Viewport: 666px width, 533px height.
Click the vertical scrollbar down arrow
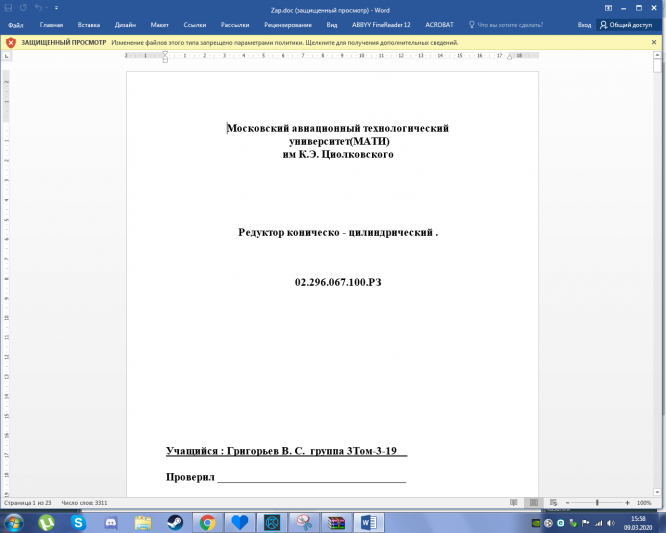coord(657,492)
